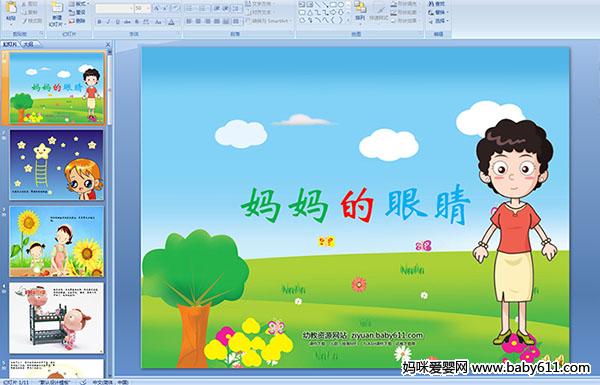
Task: Click the Paste icon in the ribbon
Action: click(x=11, y=11)
